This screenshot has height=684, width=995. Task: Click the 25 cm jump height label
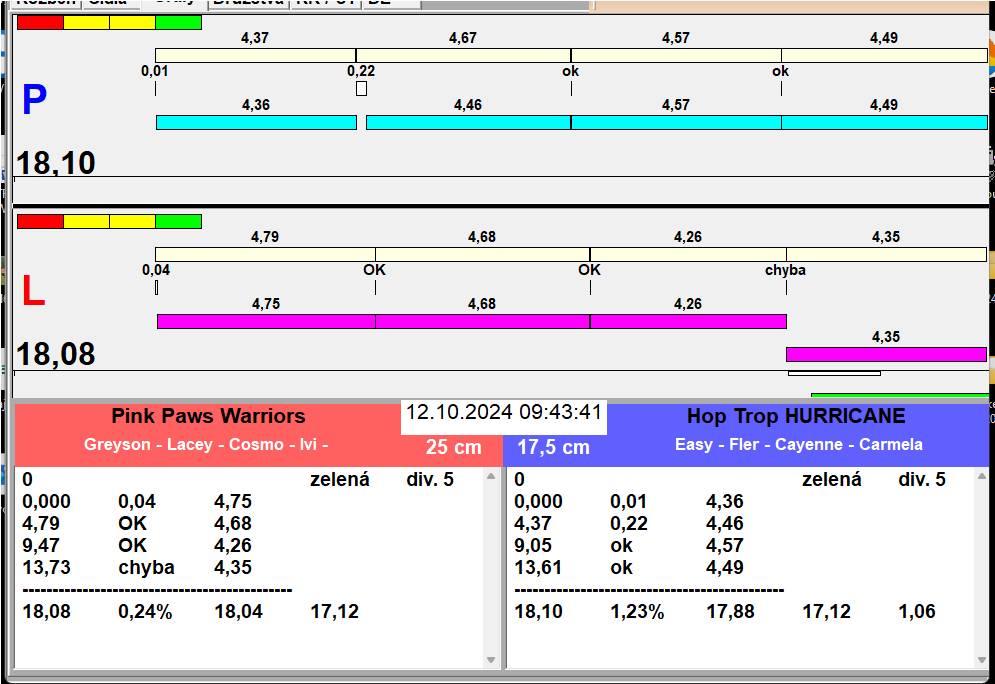tap(453, 447)
